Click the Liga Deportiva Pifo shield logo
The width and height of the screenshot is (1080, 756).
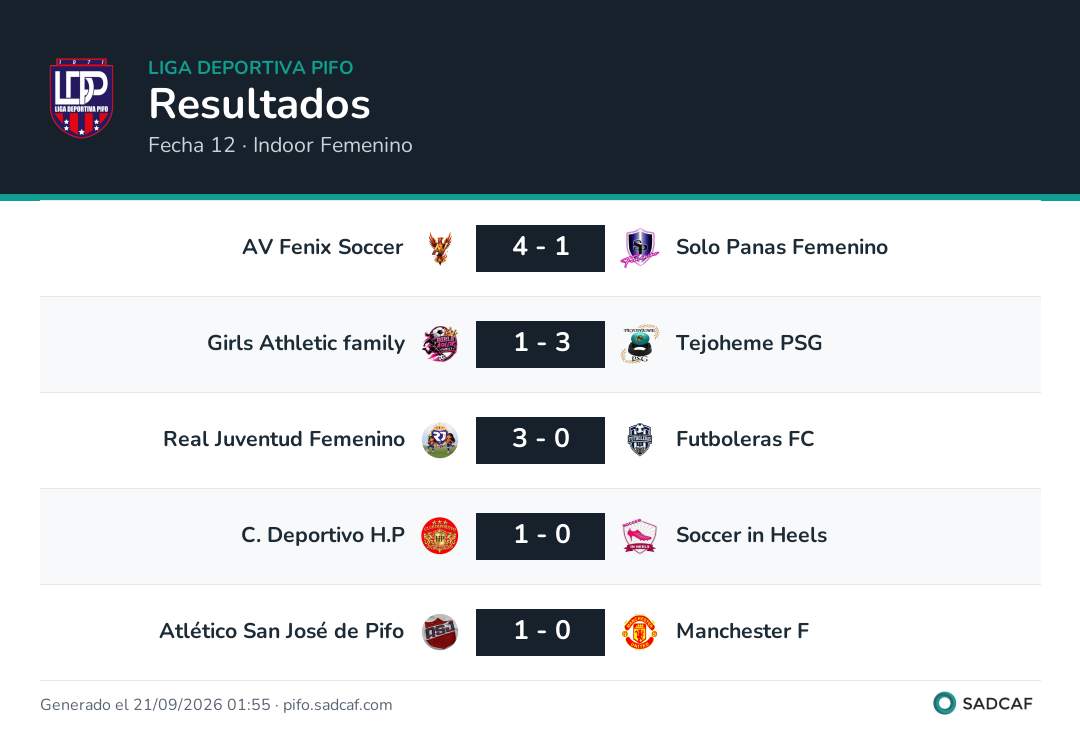81,98
